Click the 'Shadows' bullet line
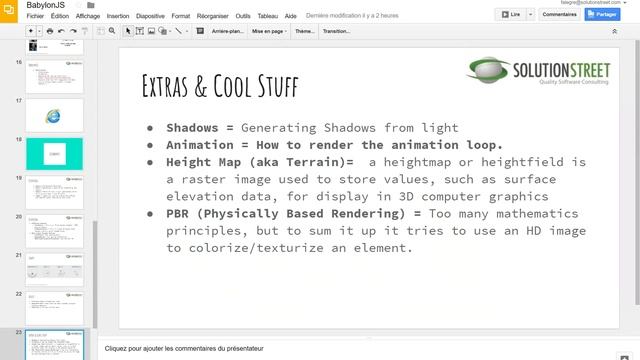Viewport: 640px width, 360px height. (x=312, y=128)
